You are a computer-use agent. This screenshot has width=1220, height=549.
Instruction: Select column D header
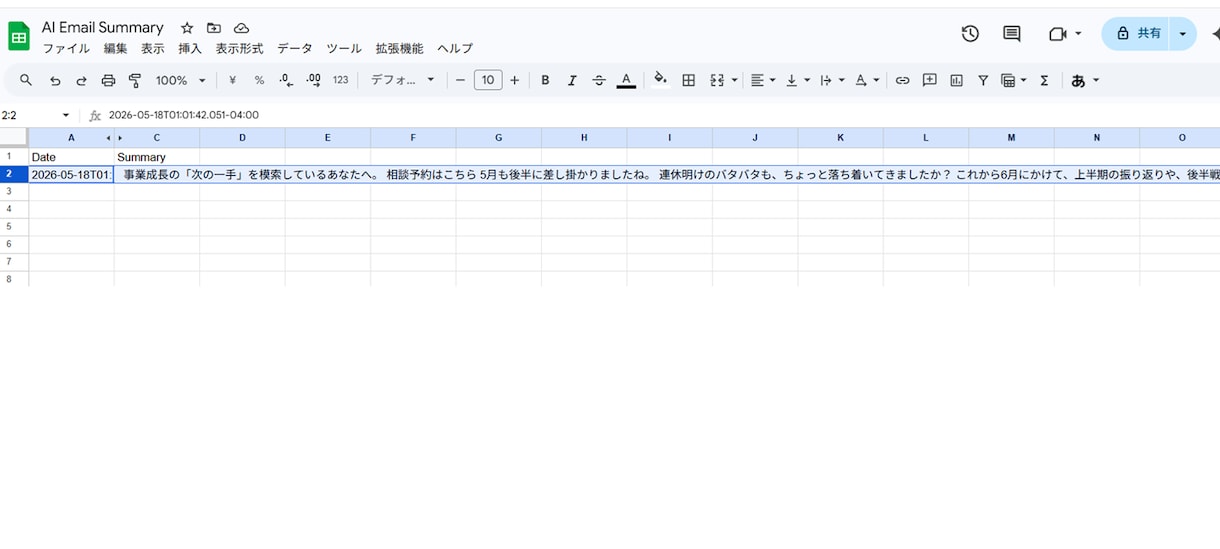pos(242,137)
